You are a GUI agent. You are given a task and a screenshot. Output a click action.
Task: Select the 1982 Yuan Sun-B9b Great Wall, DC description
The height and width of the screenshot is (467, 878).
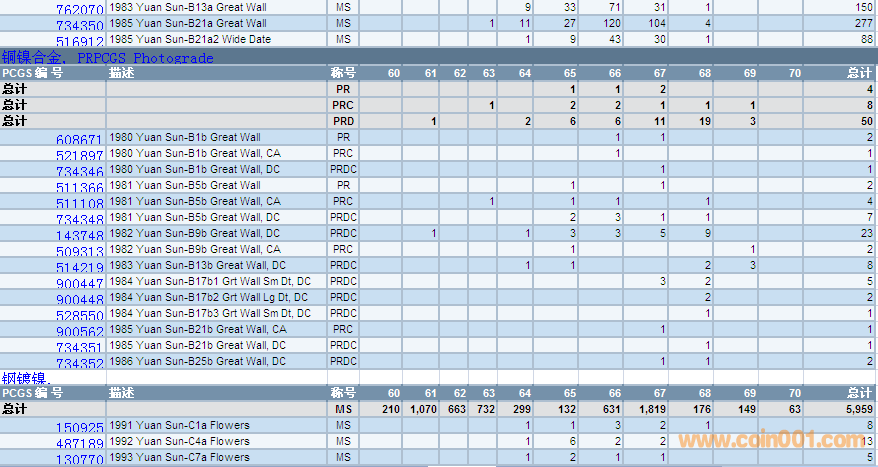[x=197, y=233]
